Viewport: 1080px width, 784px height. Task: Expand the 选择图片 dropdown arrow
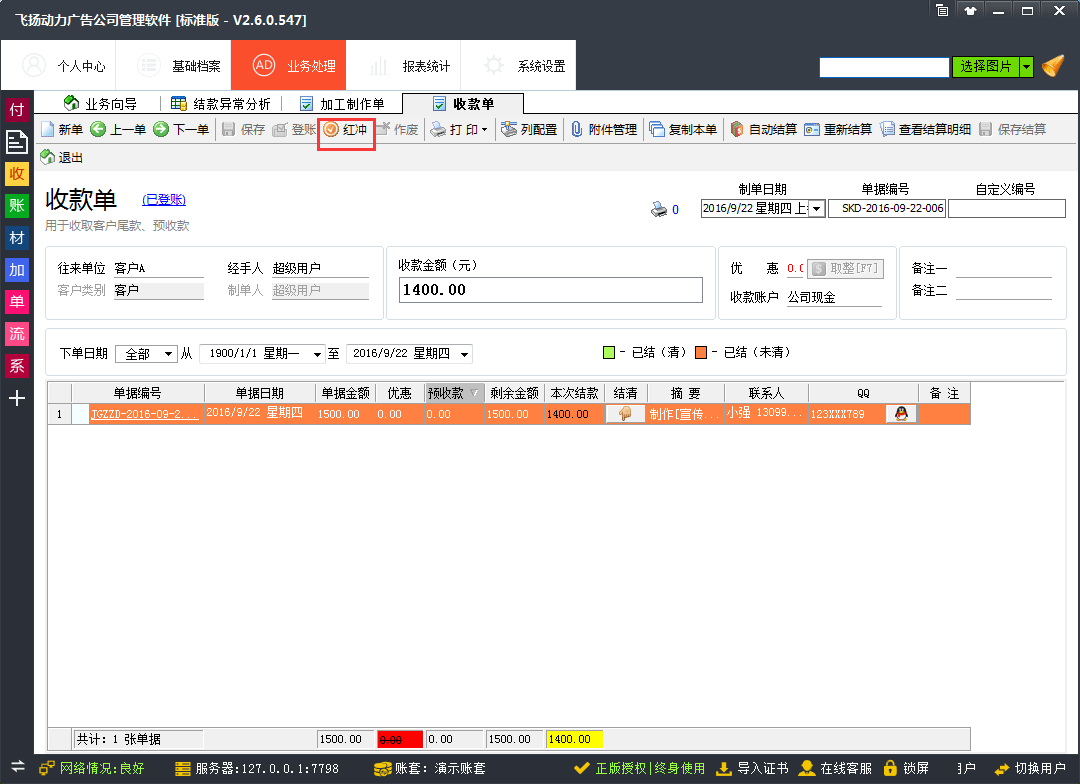tap(1026, 67)
